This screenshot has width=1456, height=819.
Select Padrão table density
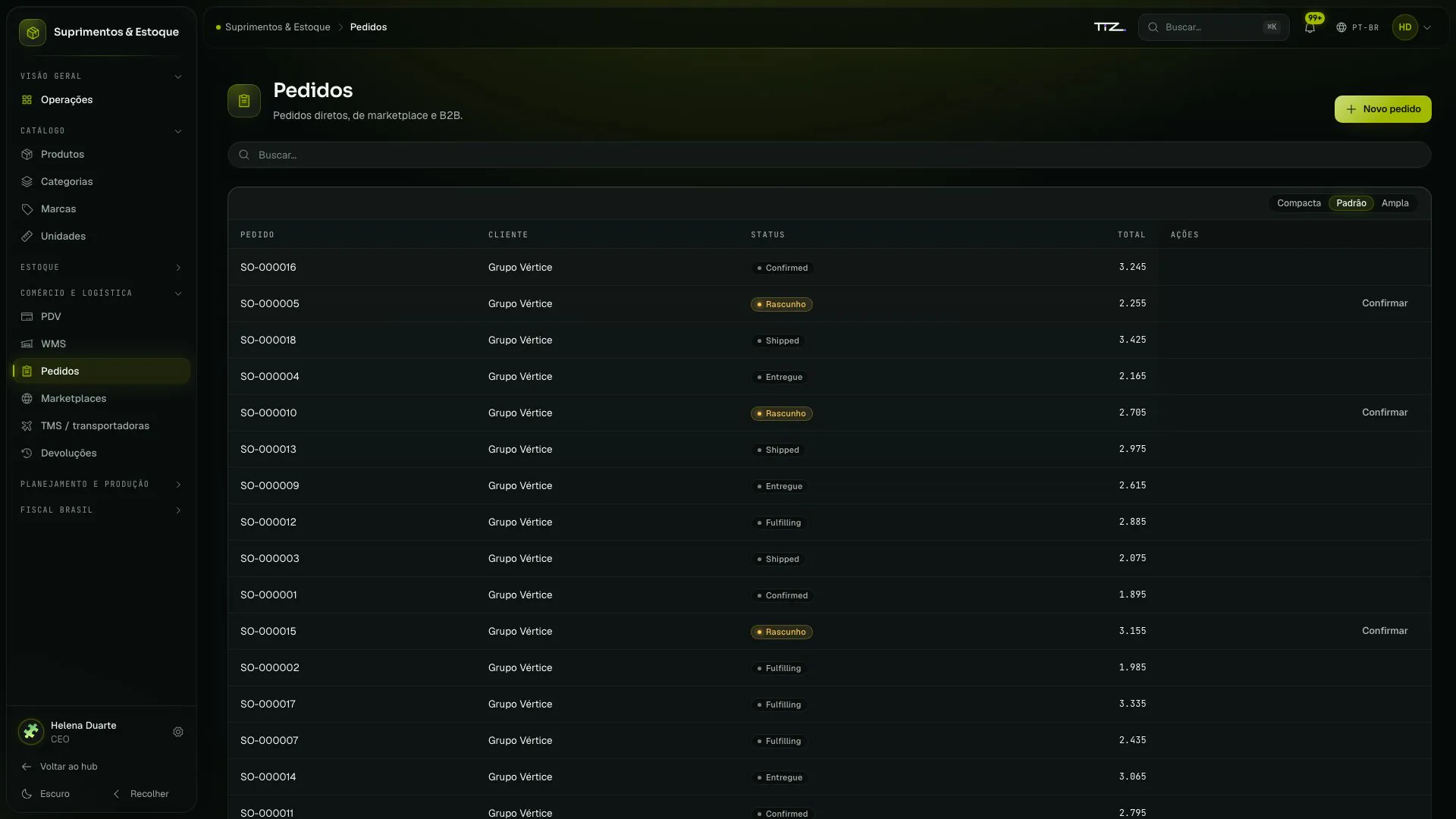(1351, 203)
